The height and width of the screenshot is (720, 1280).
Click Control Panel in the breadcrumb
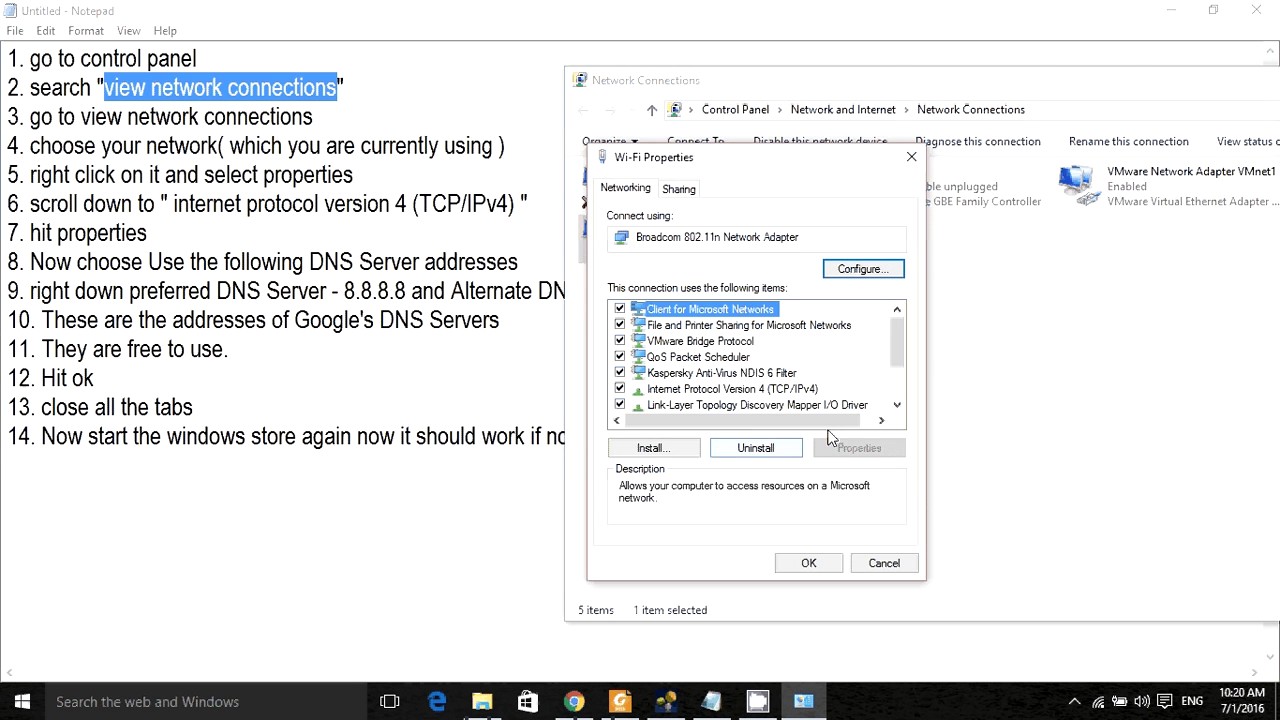(735, 110)
